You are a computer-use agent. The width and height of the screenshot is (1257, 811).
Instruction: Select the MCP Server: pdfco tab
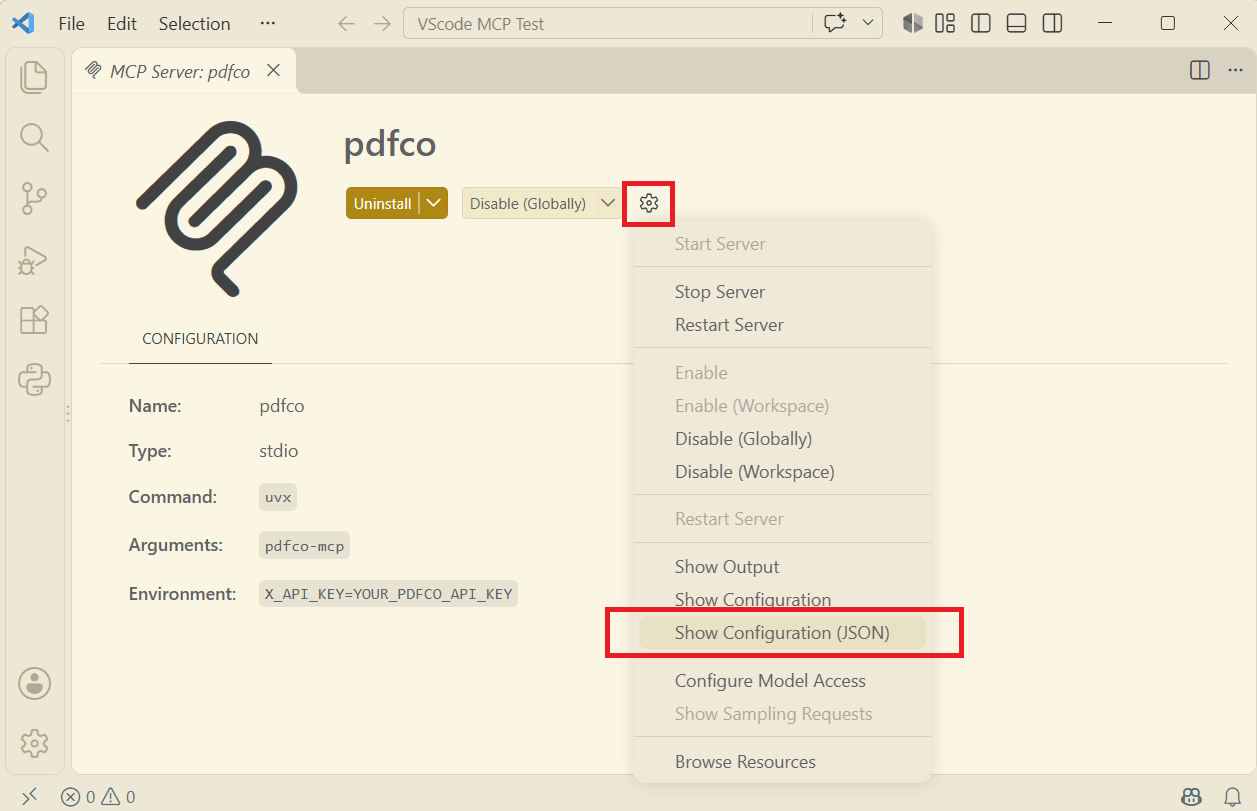[x=185, y=70]
